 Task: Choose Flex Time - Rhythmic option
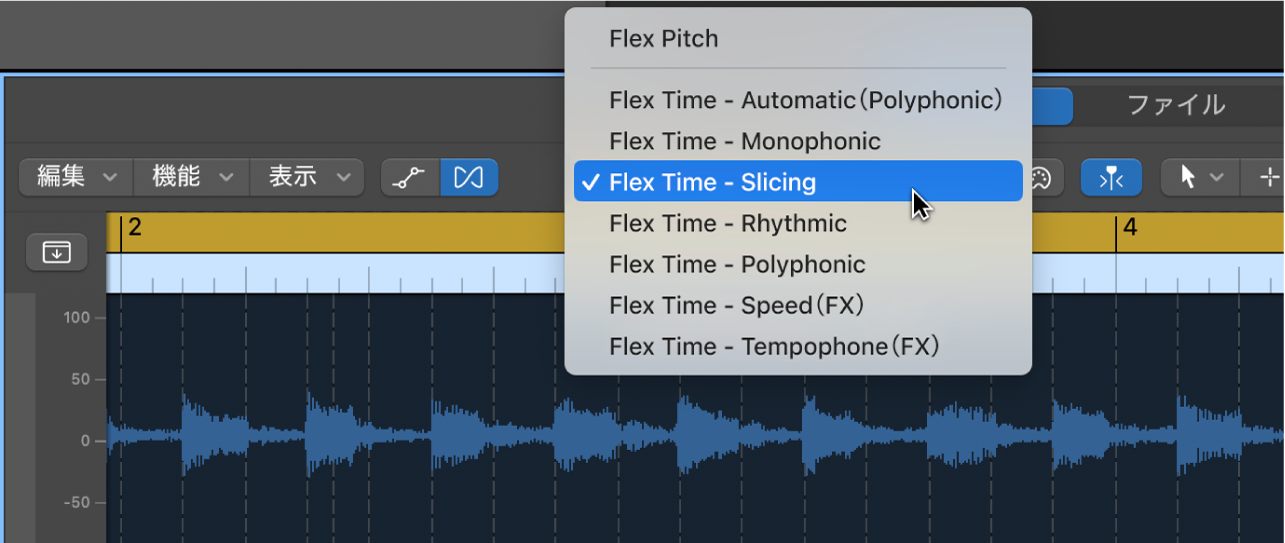pyautogui.click(x=727, y=223)
